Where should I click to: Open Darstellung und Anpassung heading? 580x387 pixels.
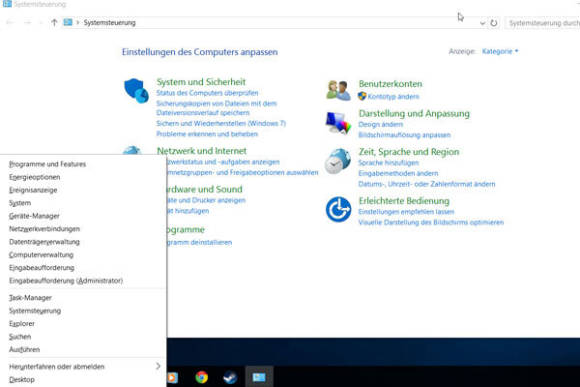pyautogui.click(x=414, y=114)
